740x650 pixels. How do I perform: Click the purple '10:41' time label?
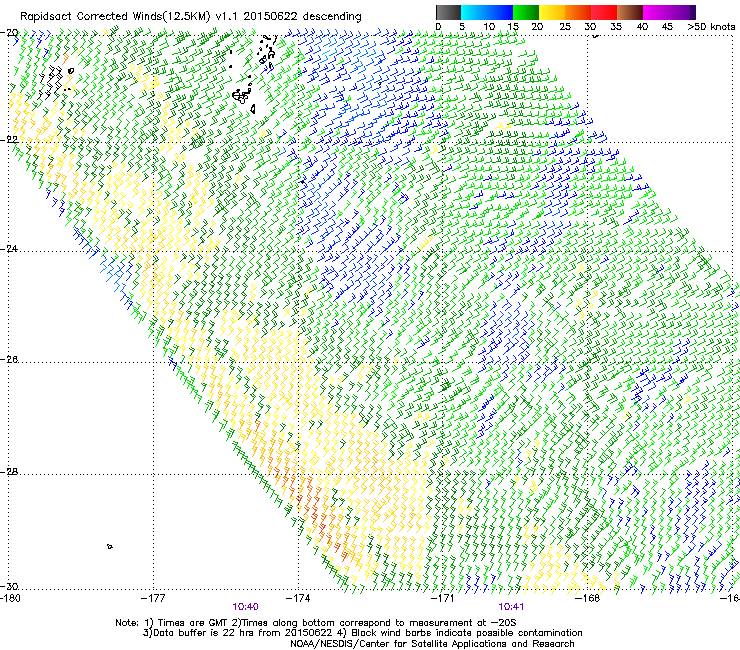pos(511,607)
